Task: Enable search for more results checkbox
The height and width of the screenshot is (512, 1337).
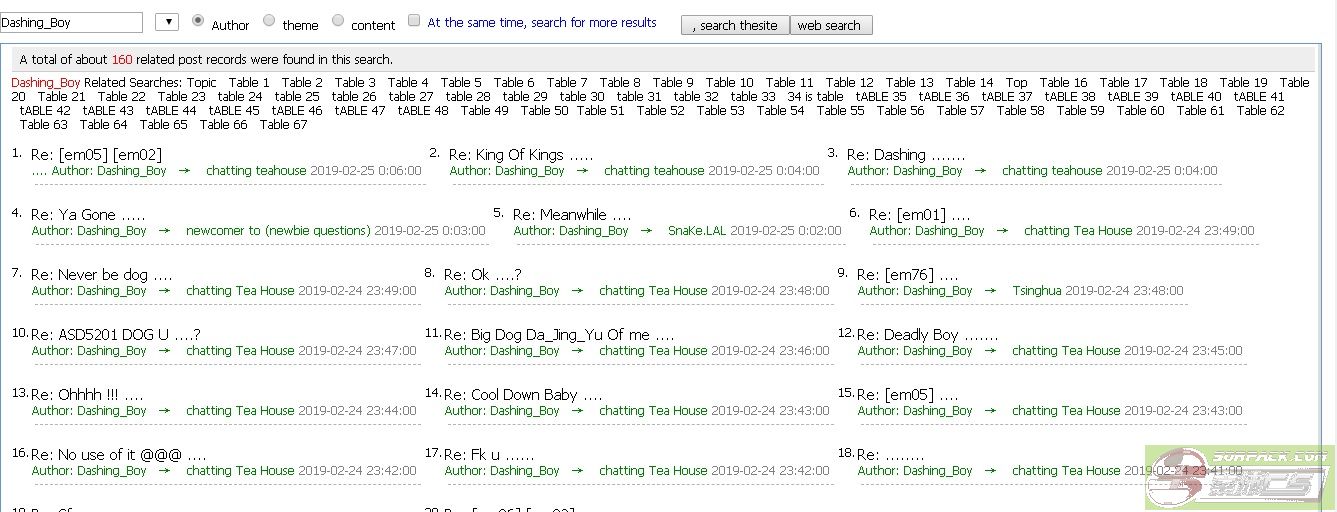Action: point(414,22)
